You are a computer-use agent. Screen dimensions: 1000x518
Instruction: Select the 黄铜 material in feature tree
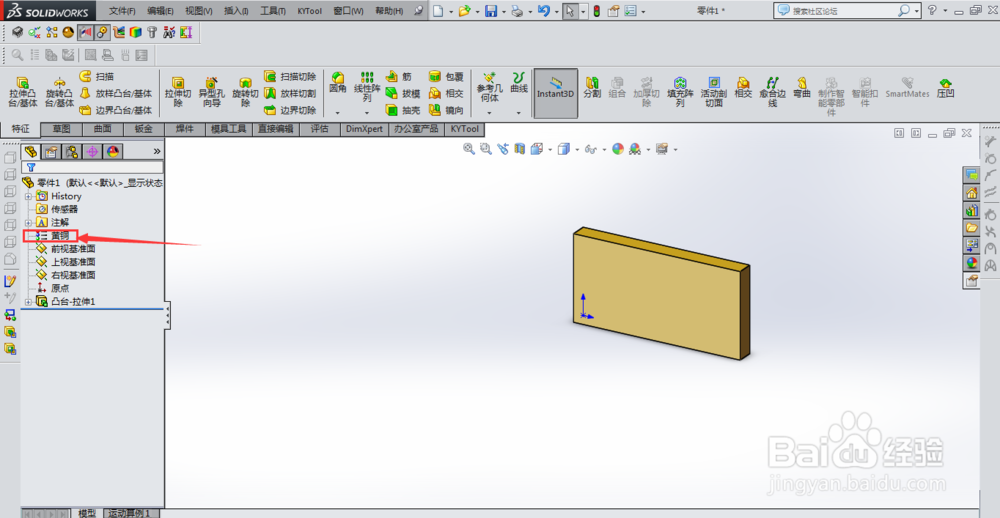[60, 235]
